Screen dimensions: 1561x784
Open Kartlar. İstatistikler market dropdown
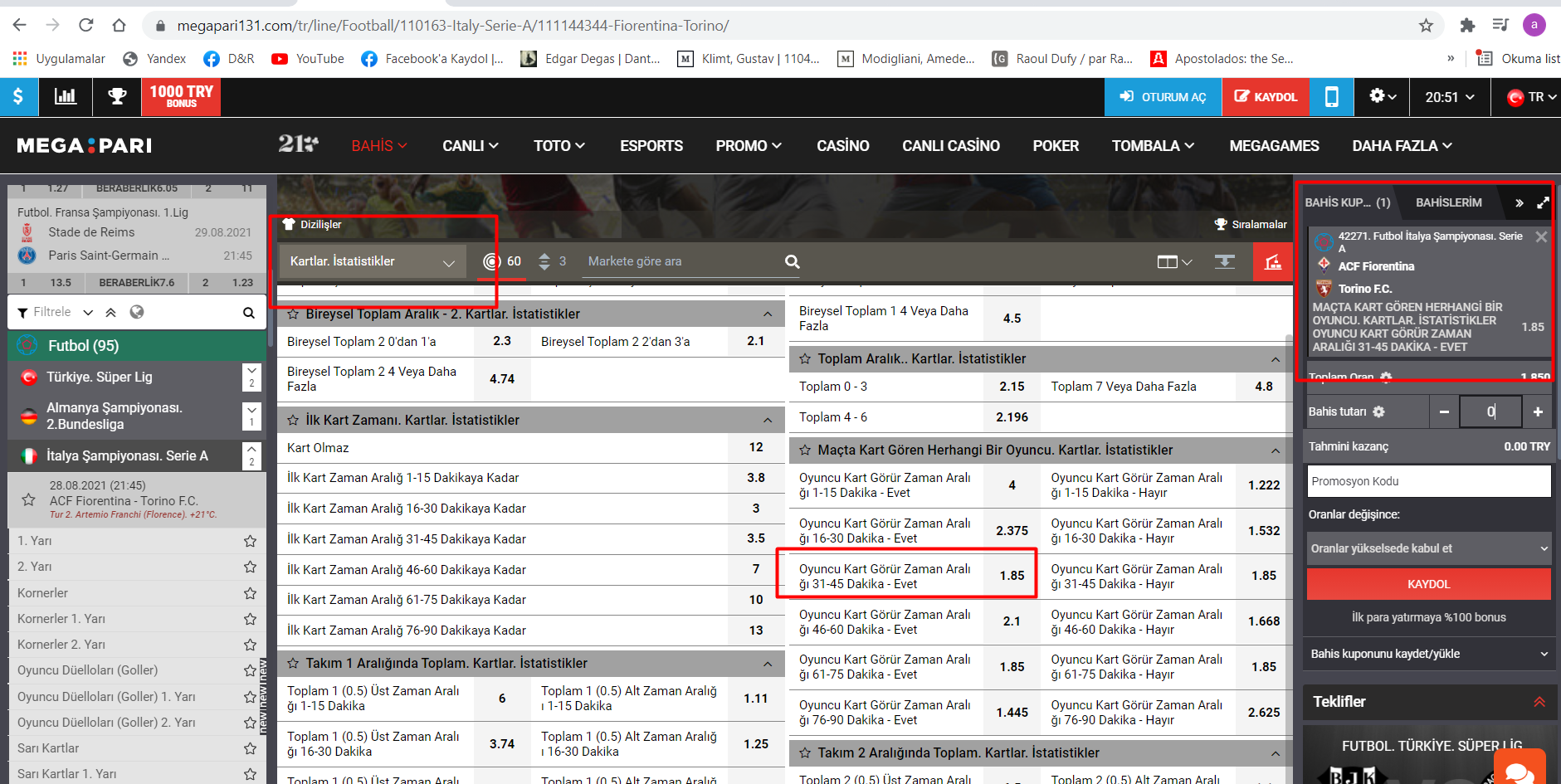(x=373, y=261)
